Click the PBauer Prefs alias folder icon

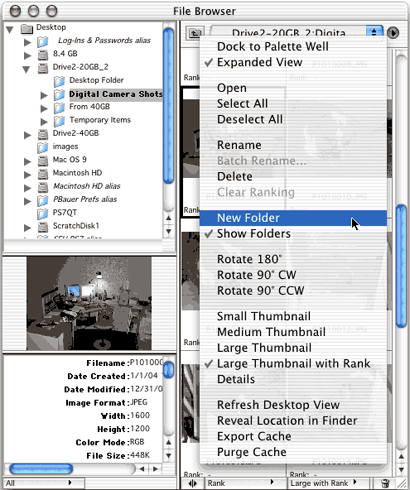(x=43, y=200)
